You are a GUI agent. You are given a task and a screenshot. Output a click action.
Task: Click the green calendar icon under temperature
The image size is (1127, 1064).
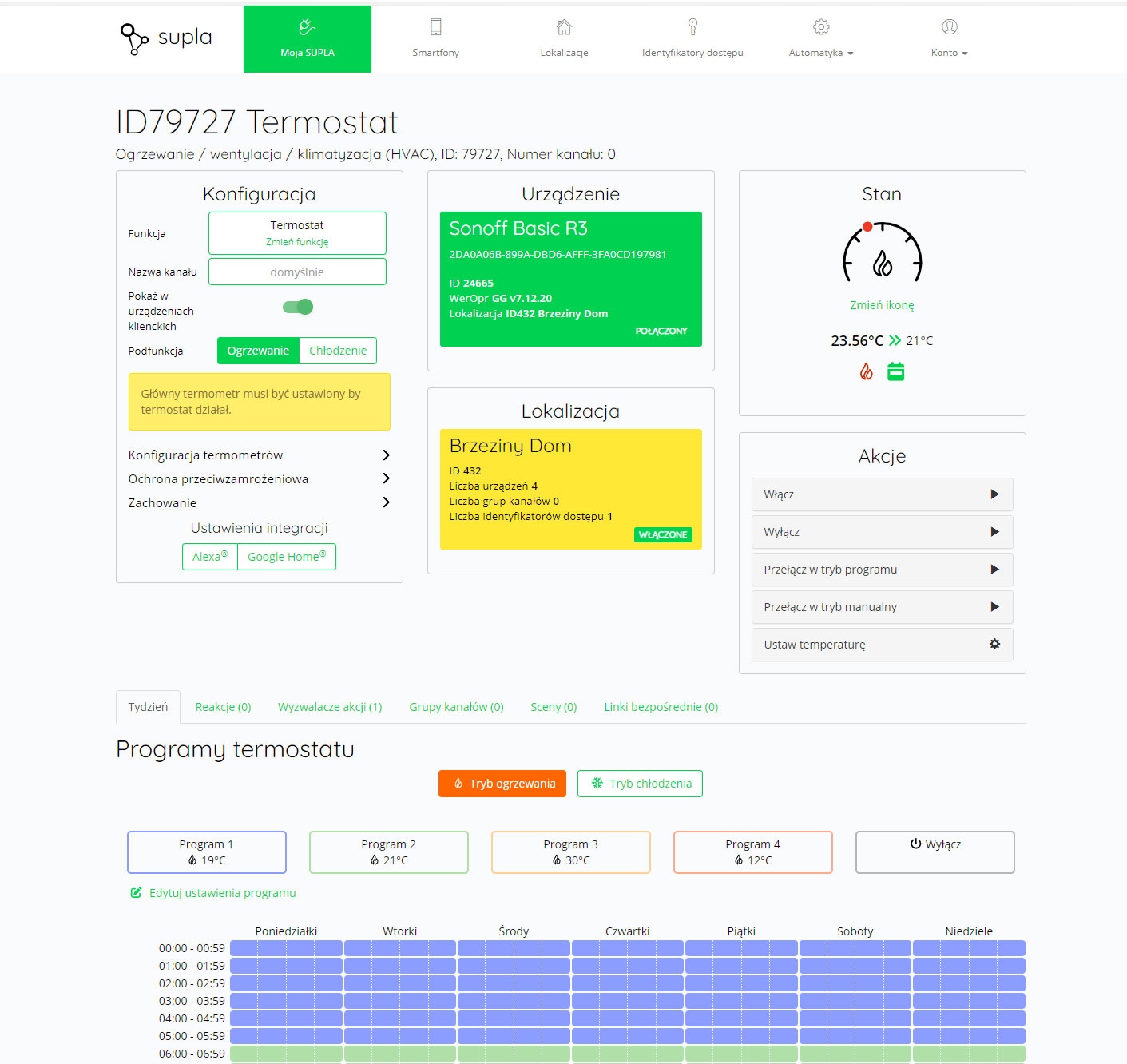tap(896, 371)
